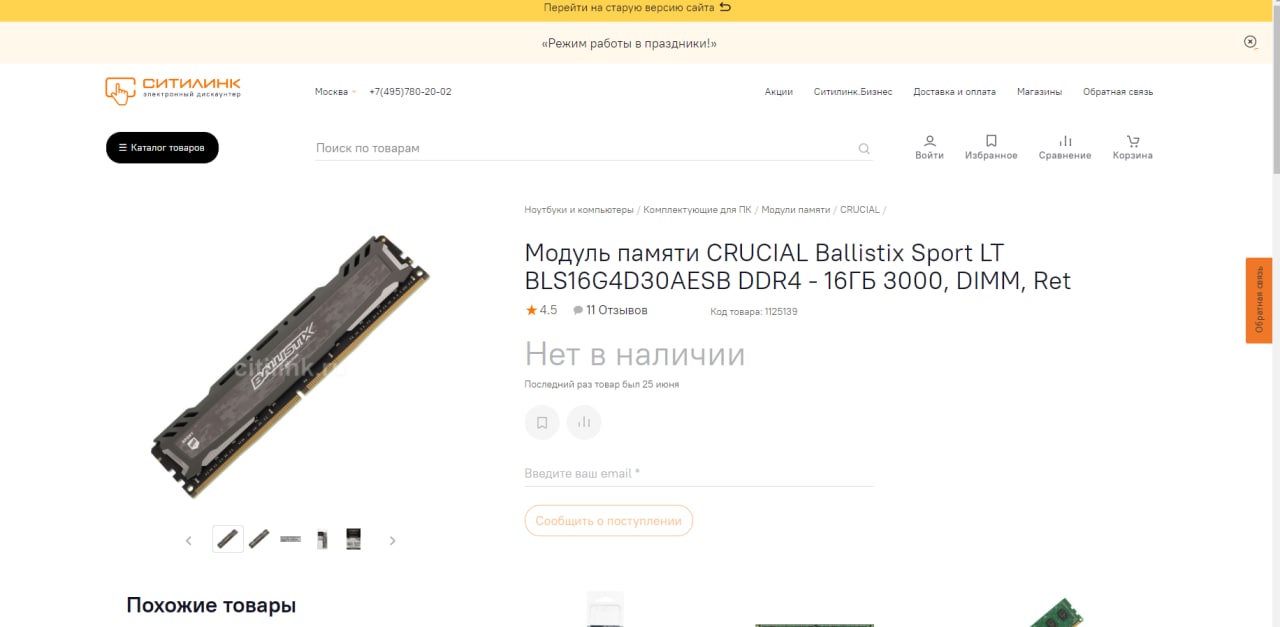Click the return-arrow icon in the top yellow bar
Viewport: 1280px width, 627px height.
coord(725,7)
